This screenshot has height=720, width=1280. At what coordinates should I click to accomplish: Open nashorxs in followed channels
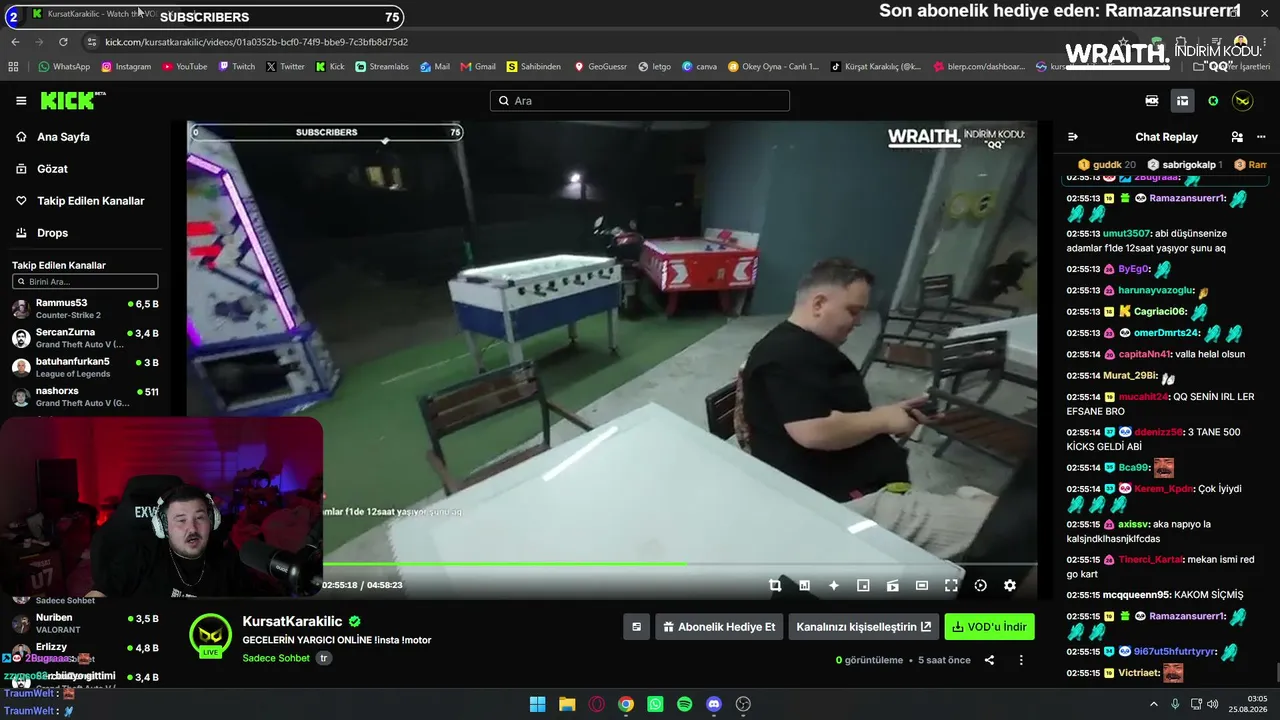(85, 396)
